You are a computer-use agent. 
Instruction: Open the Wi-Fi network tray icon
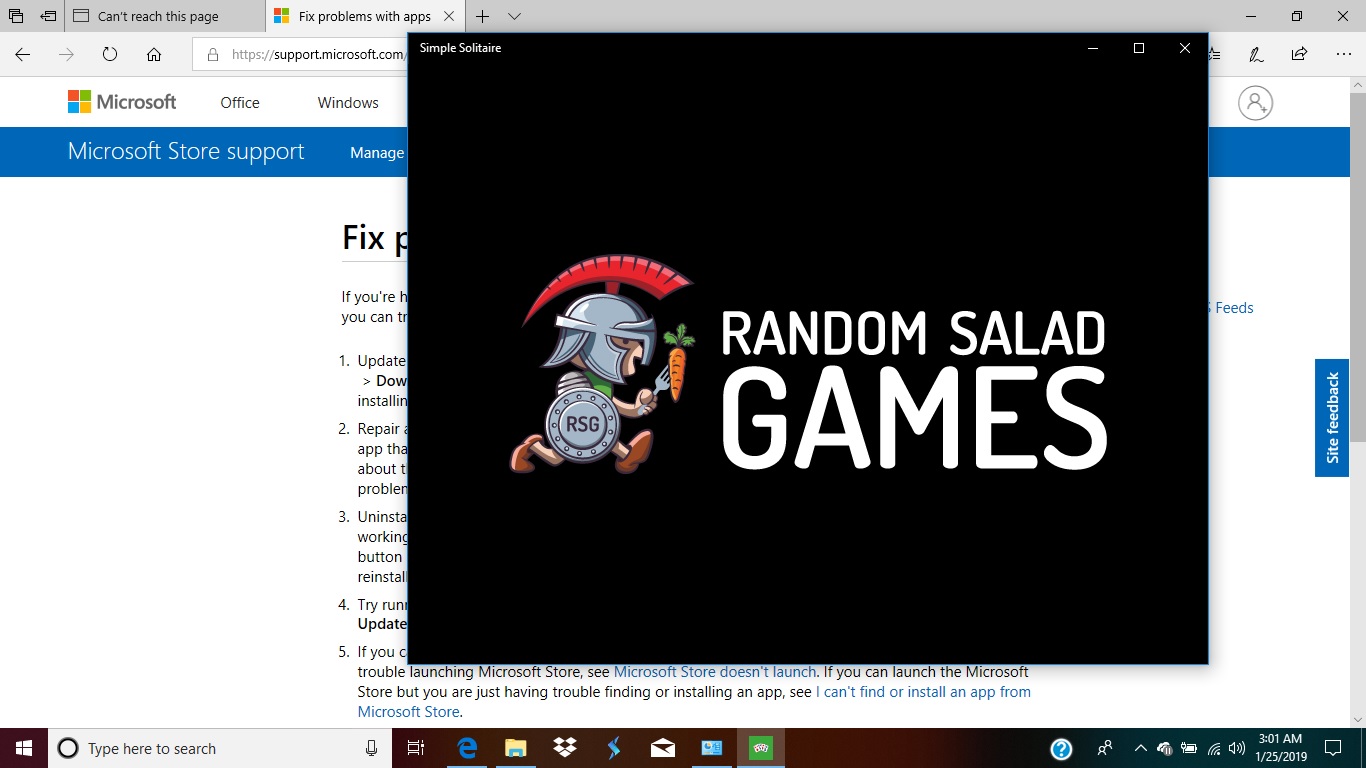(1214, 748)
